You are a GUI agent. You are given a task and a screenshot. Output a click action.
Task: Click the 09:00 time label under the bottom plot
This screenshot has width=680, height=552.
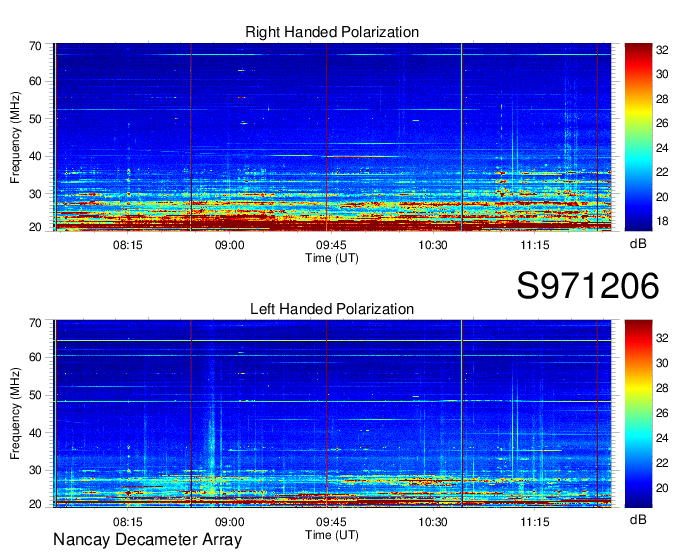[x=229, y=522]
